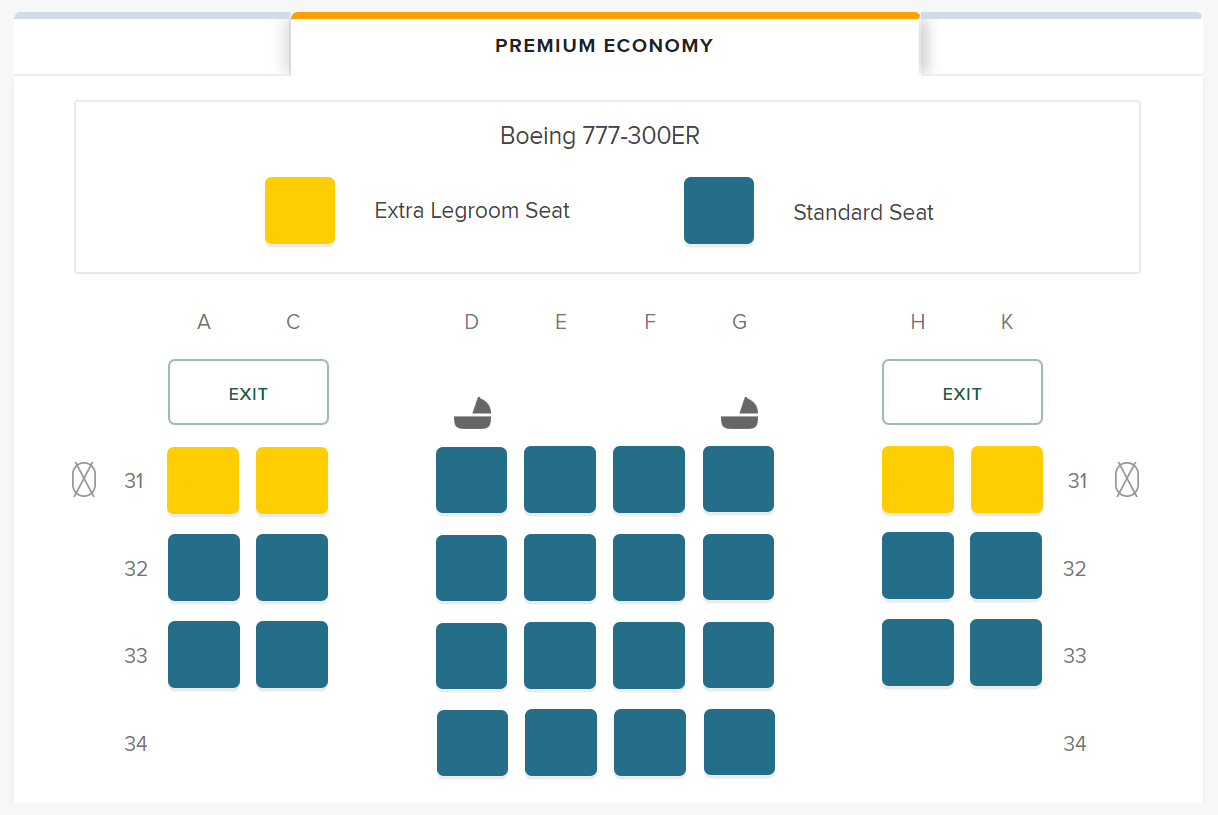Select extra legroom seat 31A

[203, 480]
